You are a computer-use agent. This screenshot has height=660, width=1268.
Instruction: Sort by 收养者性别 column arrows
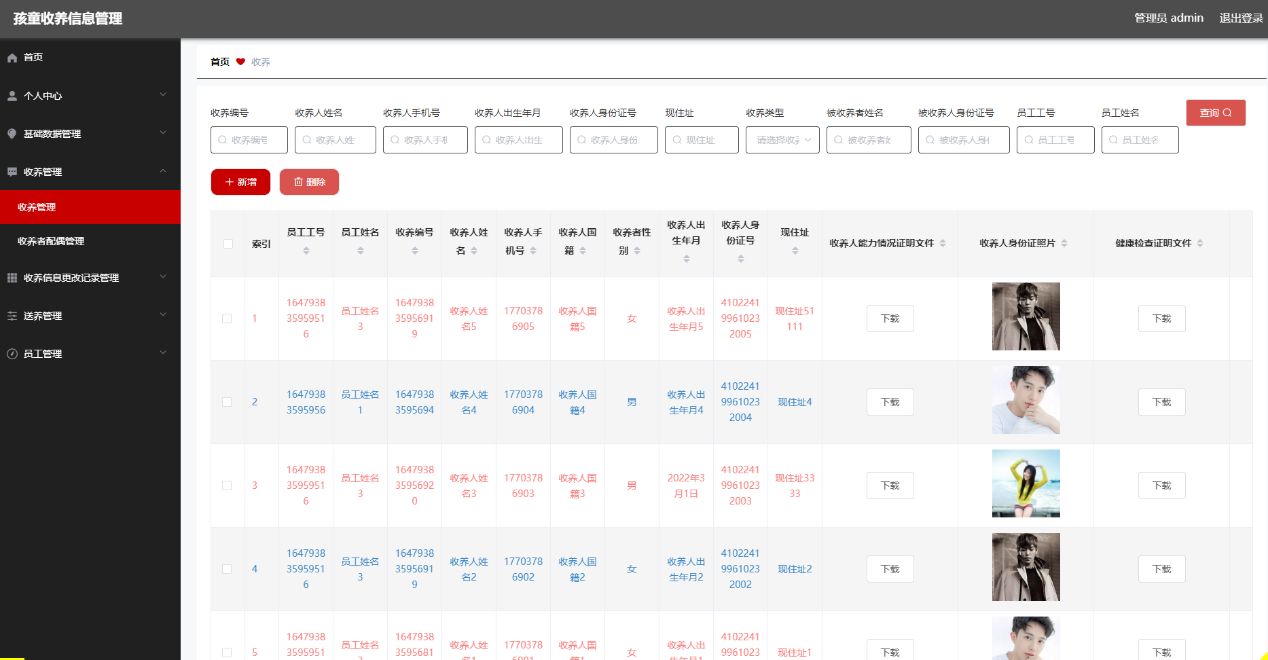636,251
